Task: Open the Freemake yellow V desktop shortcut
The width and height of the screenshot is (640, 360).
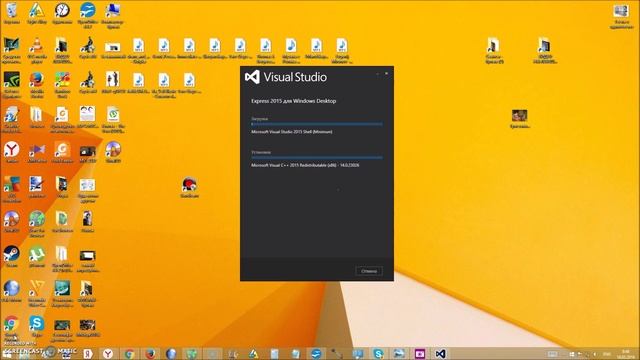Action: click(37, 294)
